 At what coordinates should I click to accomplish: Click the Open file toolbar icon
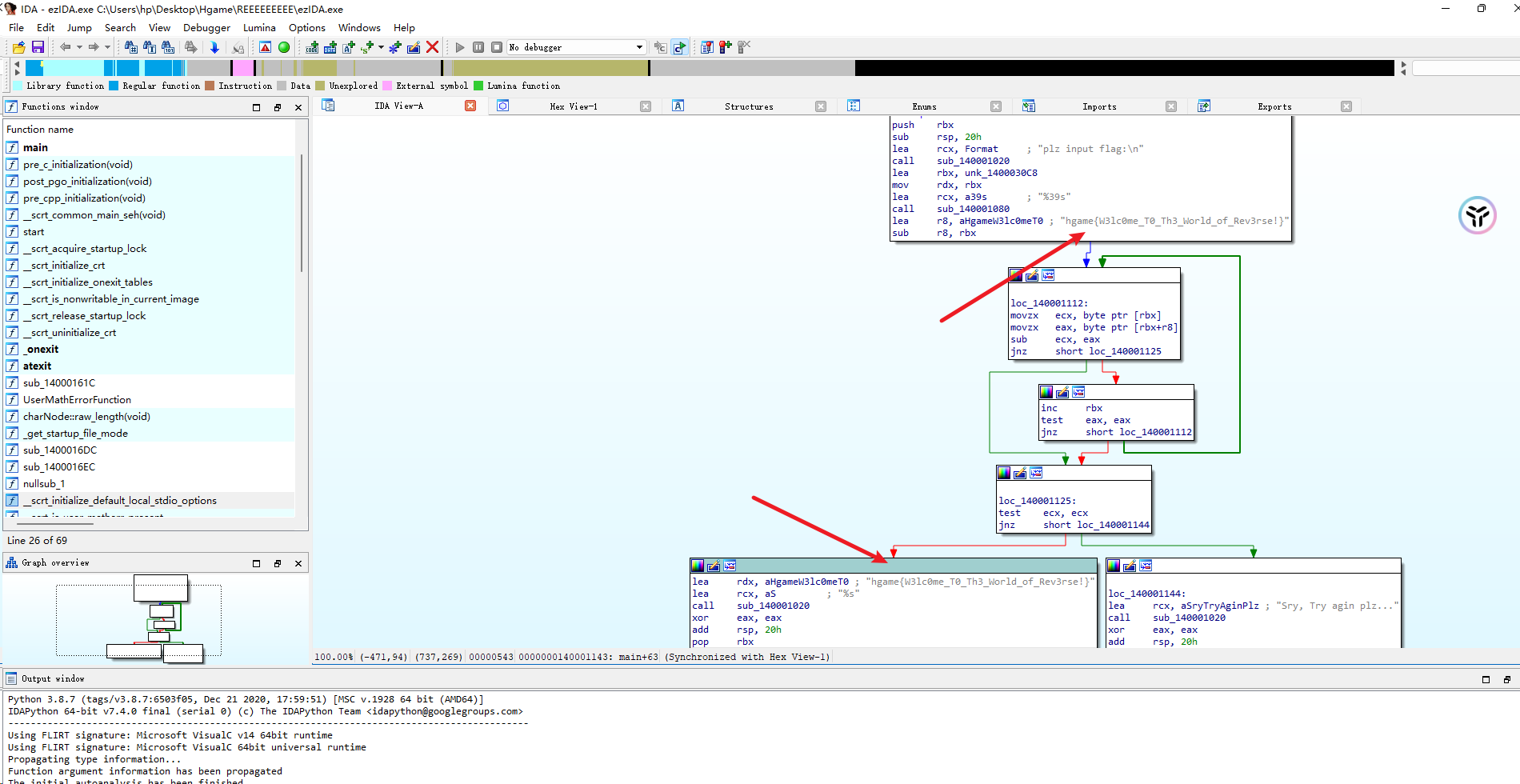click(19, 47)
